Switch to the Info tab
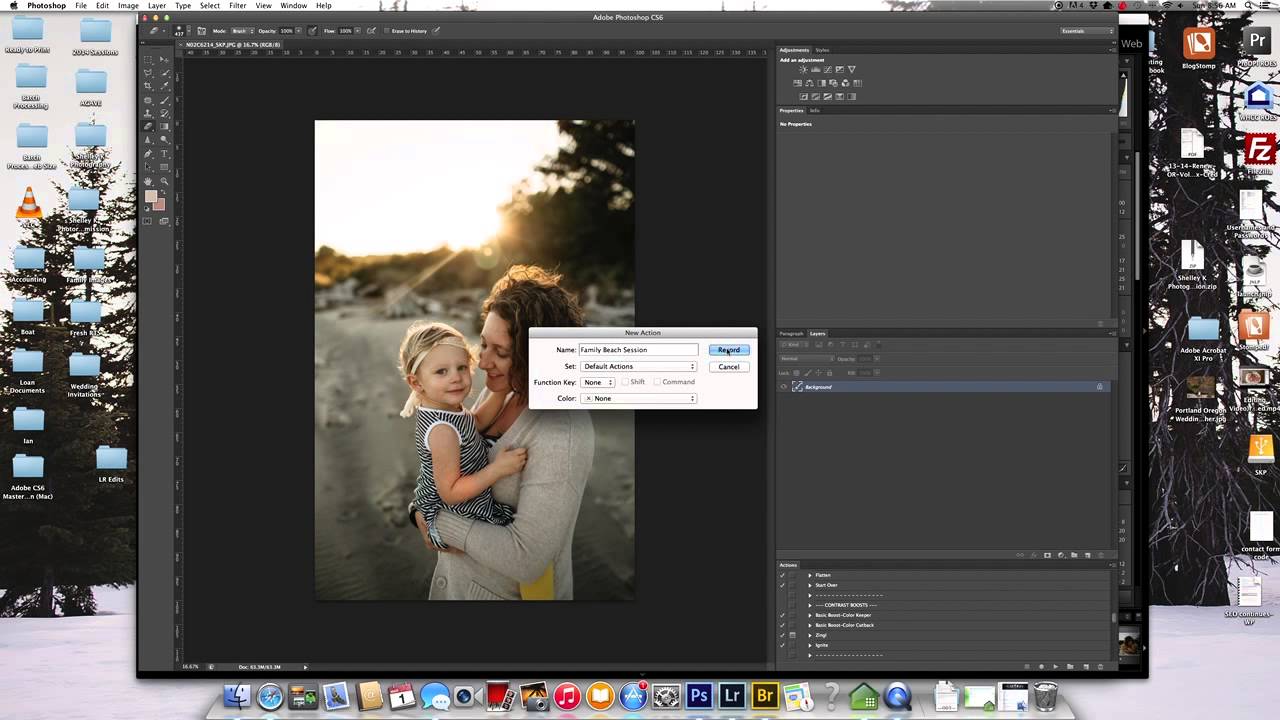1280x720 pixels. pyautogui.click(x=814, y=110)
